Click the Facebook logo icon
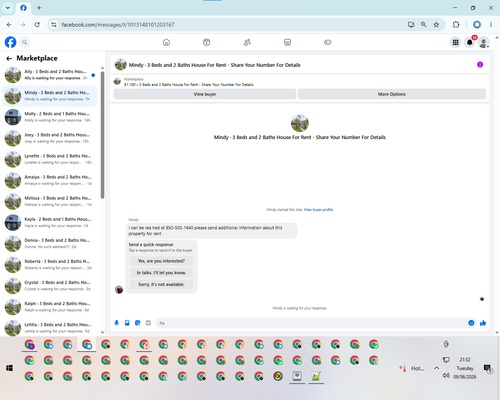 (x=10, y=42)
